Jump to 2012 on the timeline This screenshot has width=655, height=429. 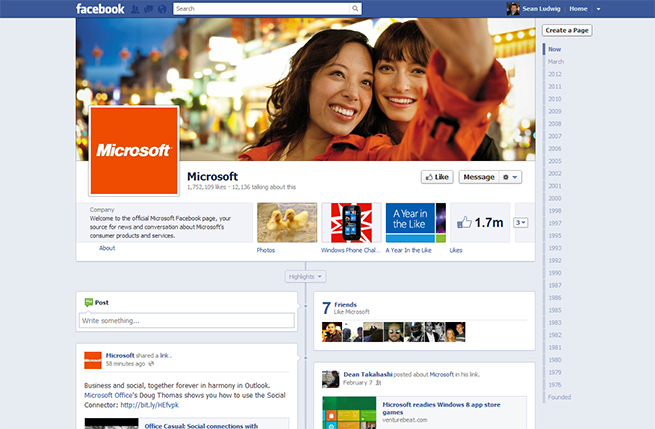click(555, 74)
